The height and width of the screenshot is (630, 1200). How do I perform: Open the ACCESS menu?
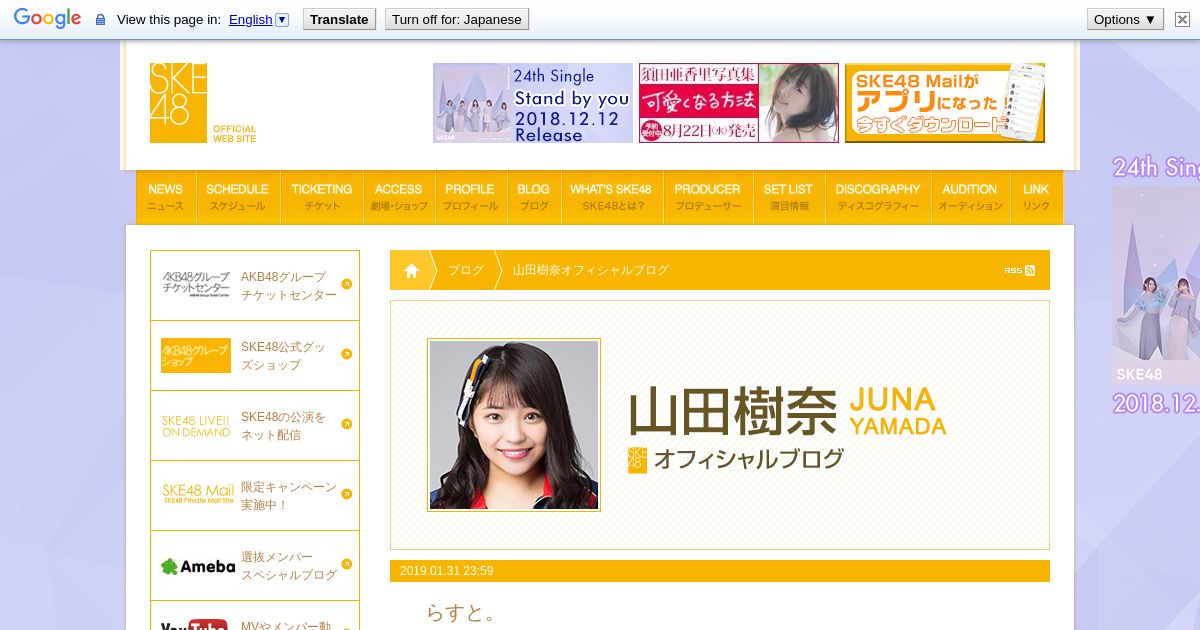pos(399,197)
